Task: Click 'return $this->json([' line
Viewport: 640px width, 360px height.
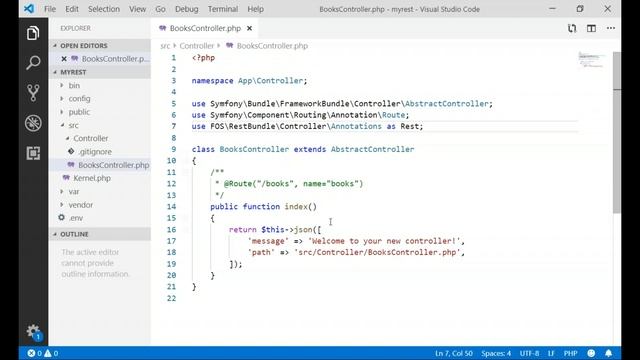Action: (x=275, y=229)
